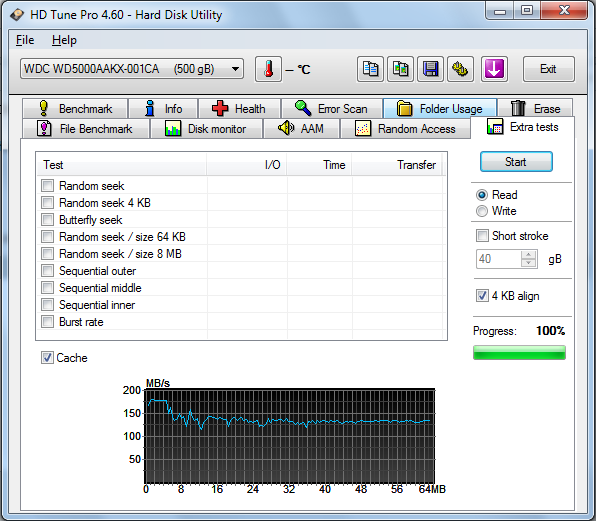Click the copy text to clipboard icon
This screenshot has height=521, width=596.
click(x=370, y=69)
